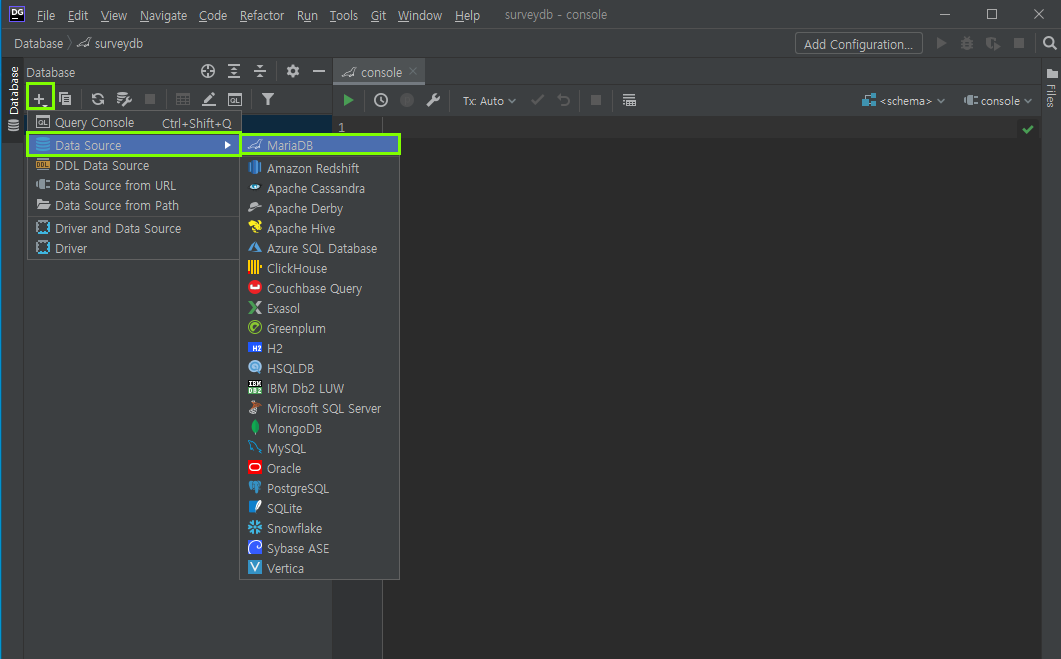Open the Database panel gear options
This screenshot has height=659, width=1061.
point(292,71)
